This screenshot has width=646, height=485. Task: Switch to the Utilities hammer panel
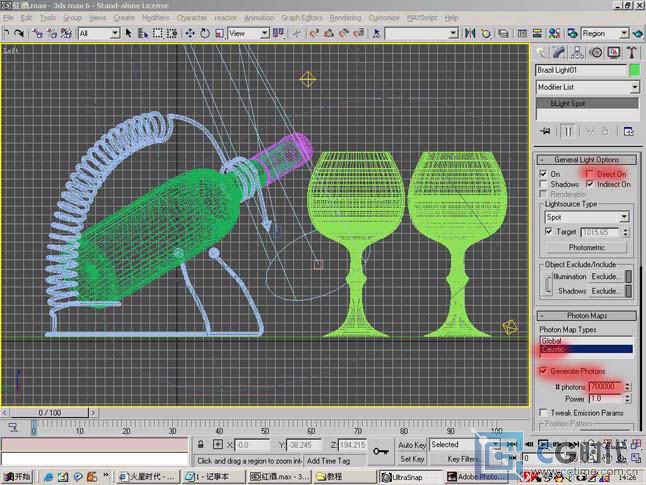click(x=632, y=52)
